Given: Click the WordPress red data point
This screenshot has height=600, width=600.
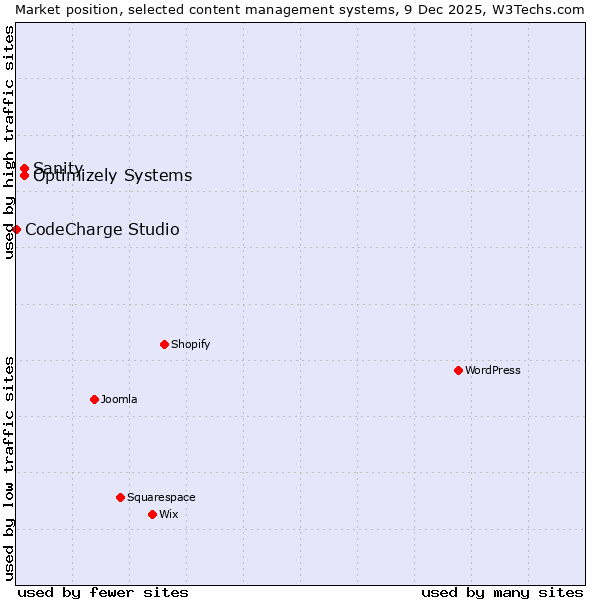Looking at the screenshot, I should pos(458,370).
